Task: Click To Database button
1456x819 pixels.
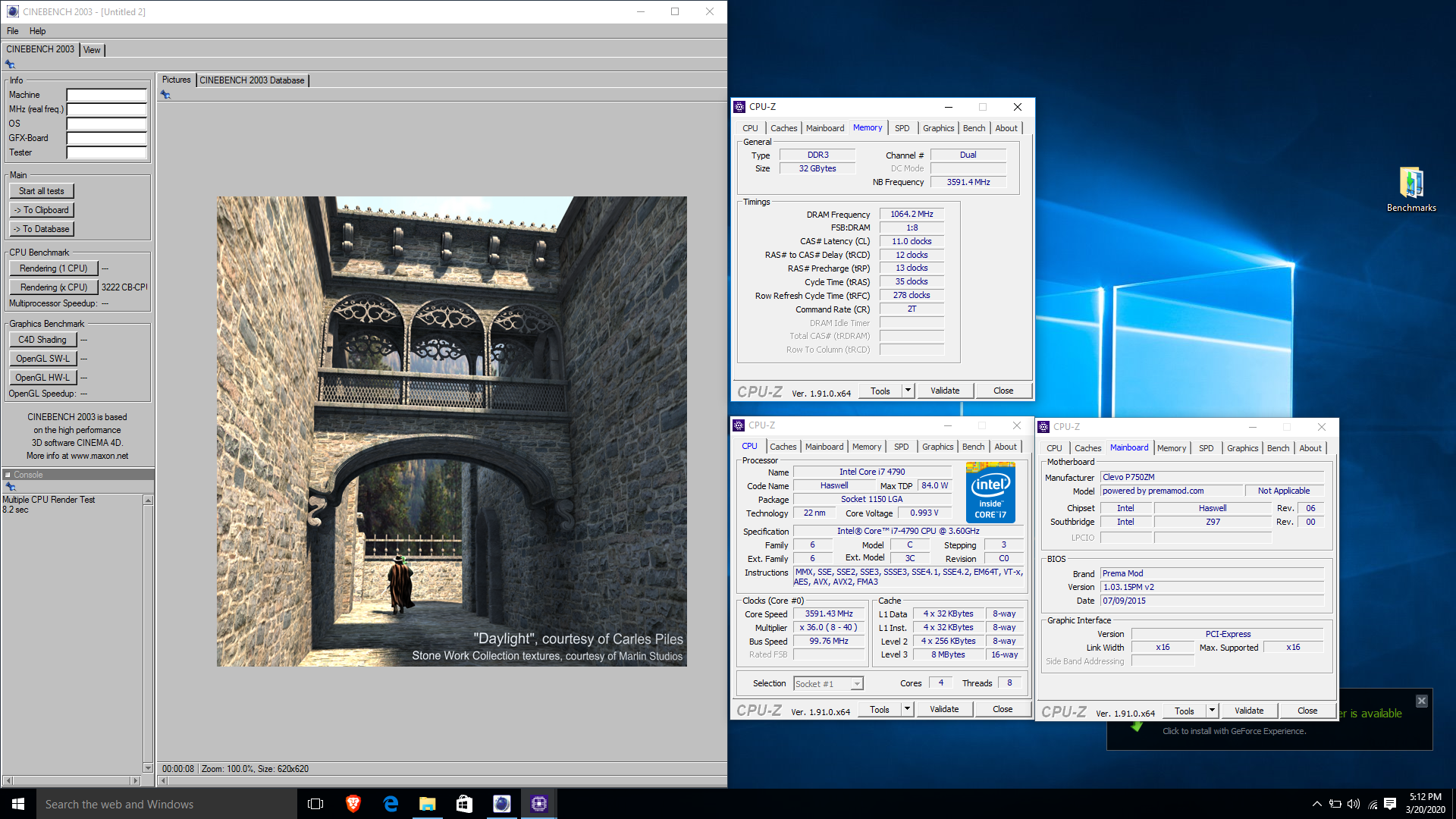Action: click(41, 229)
